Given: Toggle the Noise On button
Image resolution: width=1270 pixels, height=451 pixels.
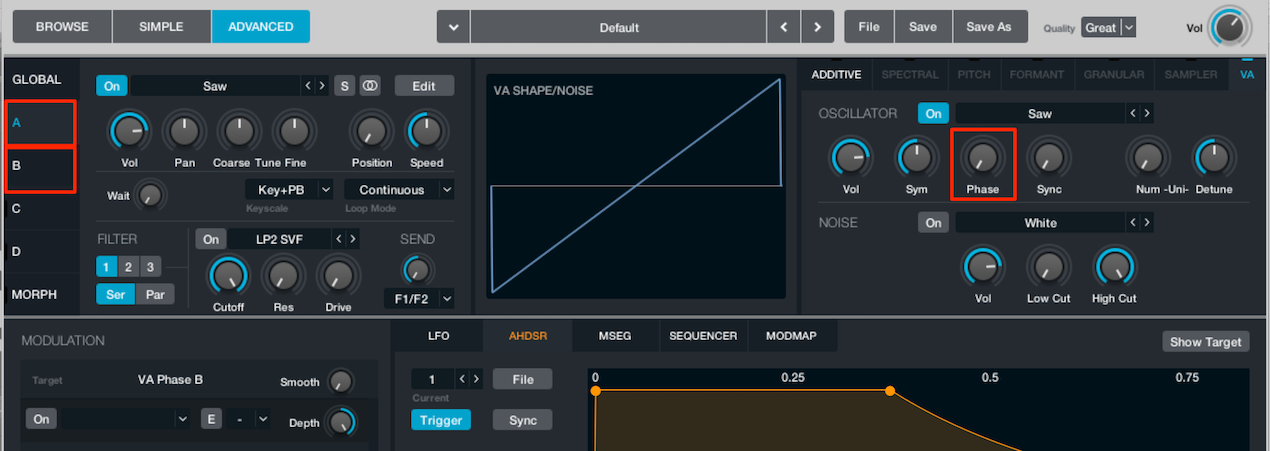Looking at the screenshot, I should coord(933,223).
